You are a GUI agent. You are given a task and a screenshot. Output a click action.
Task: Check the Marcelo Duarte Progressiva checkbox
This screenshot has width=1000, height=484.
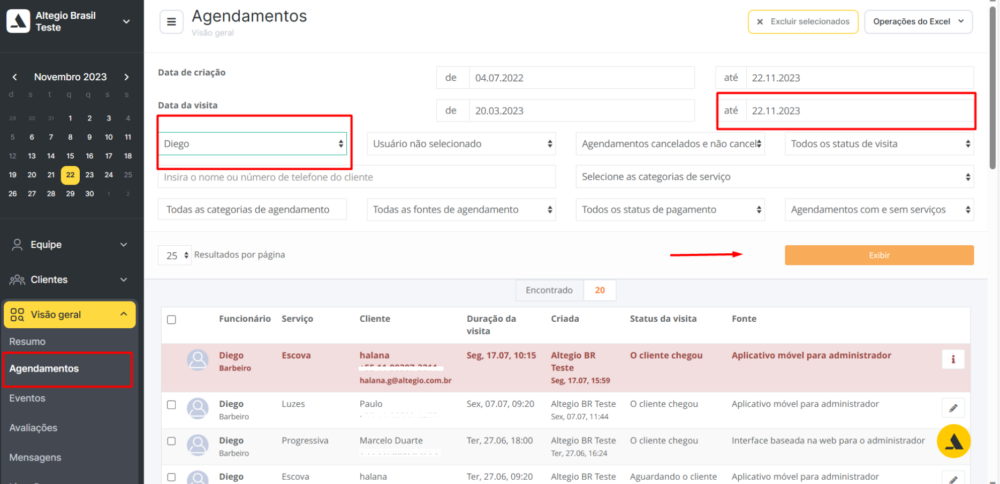pos(172,441)
